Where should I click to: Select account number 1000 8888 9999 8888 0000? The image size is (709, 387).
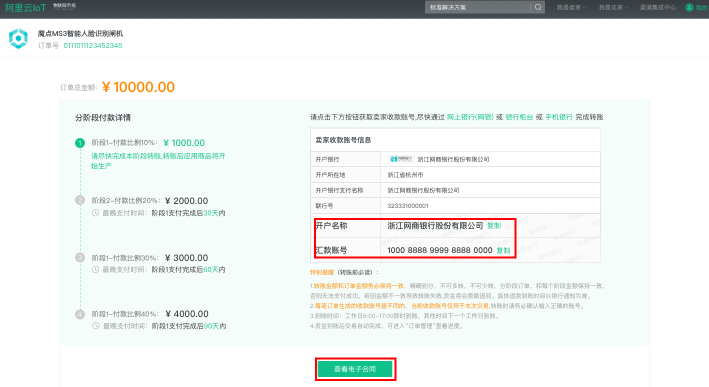coord(440,250)
